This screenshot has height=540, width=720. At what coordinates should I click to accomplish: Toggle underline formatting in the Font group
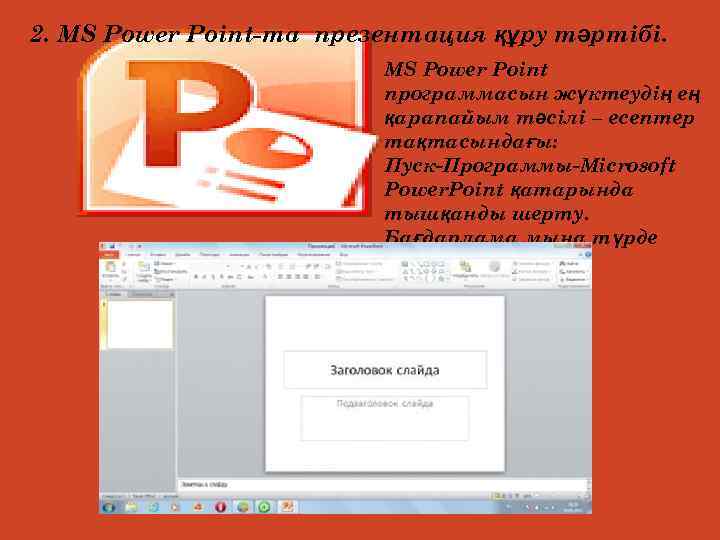click(x=213, y=277)
